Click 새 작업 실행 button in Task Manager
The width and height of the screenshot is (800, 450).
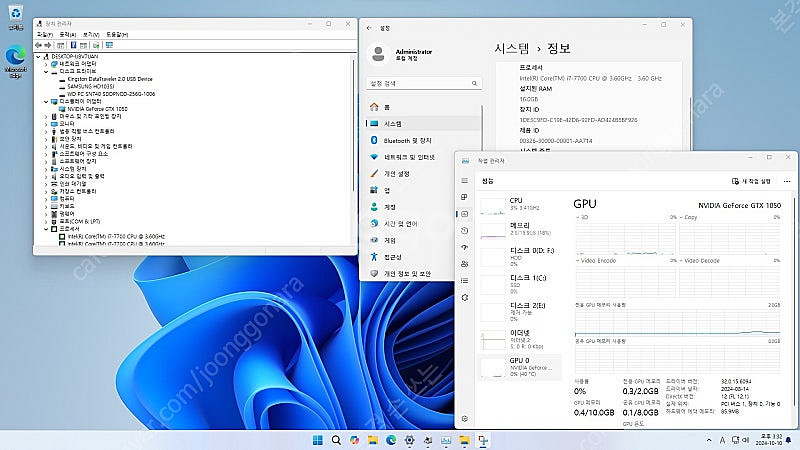pyautogui.click(x=751, y=181)
